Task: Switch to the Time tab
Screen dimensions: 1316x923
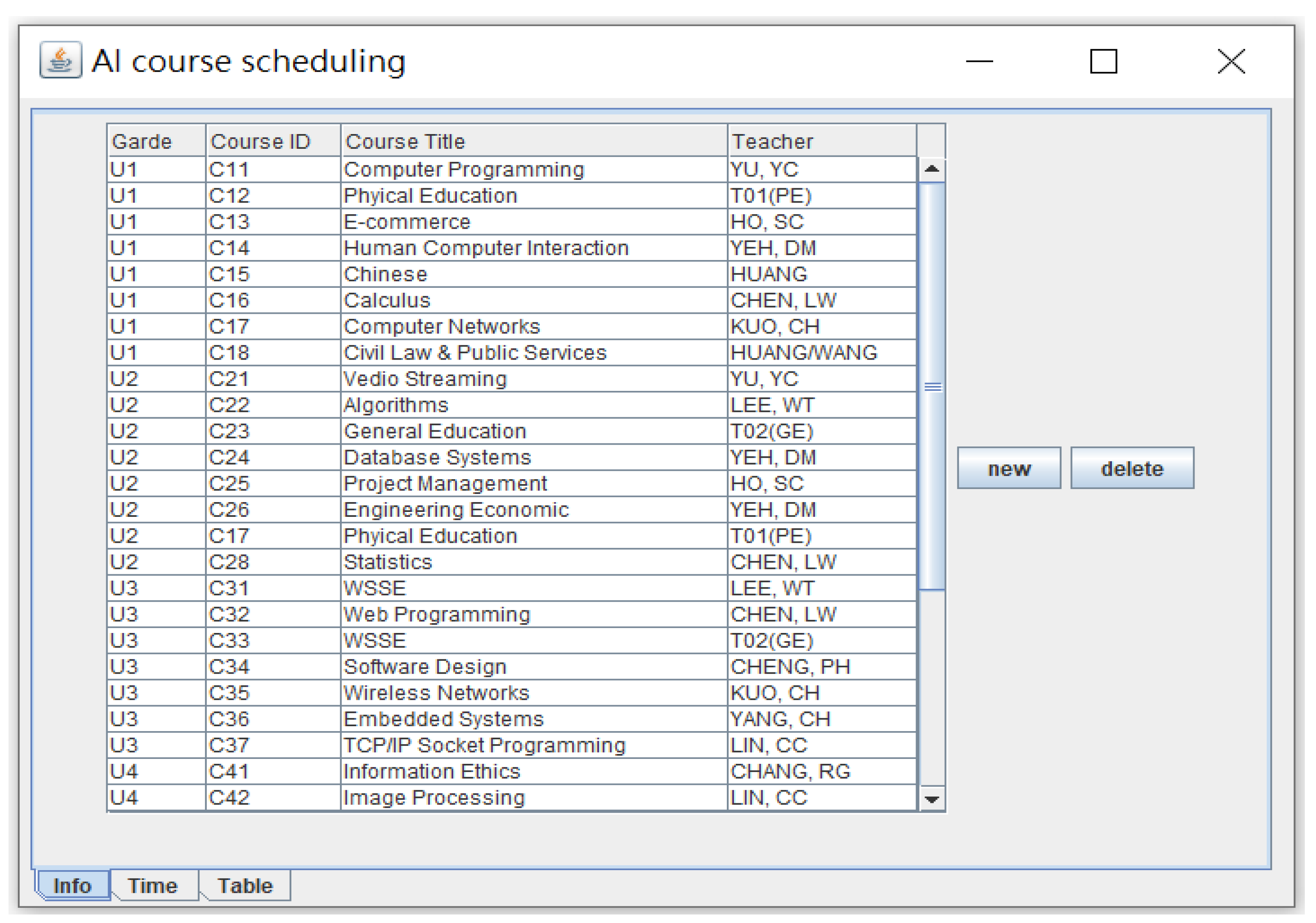Action: pos(152,885)
